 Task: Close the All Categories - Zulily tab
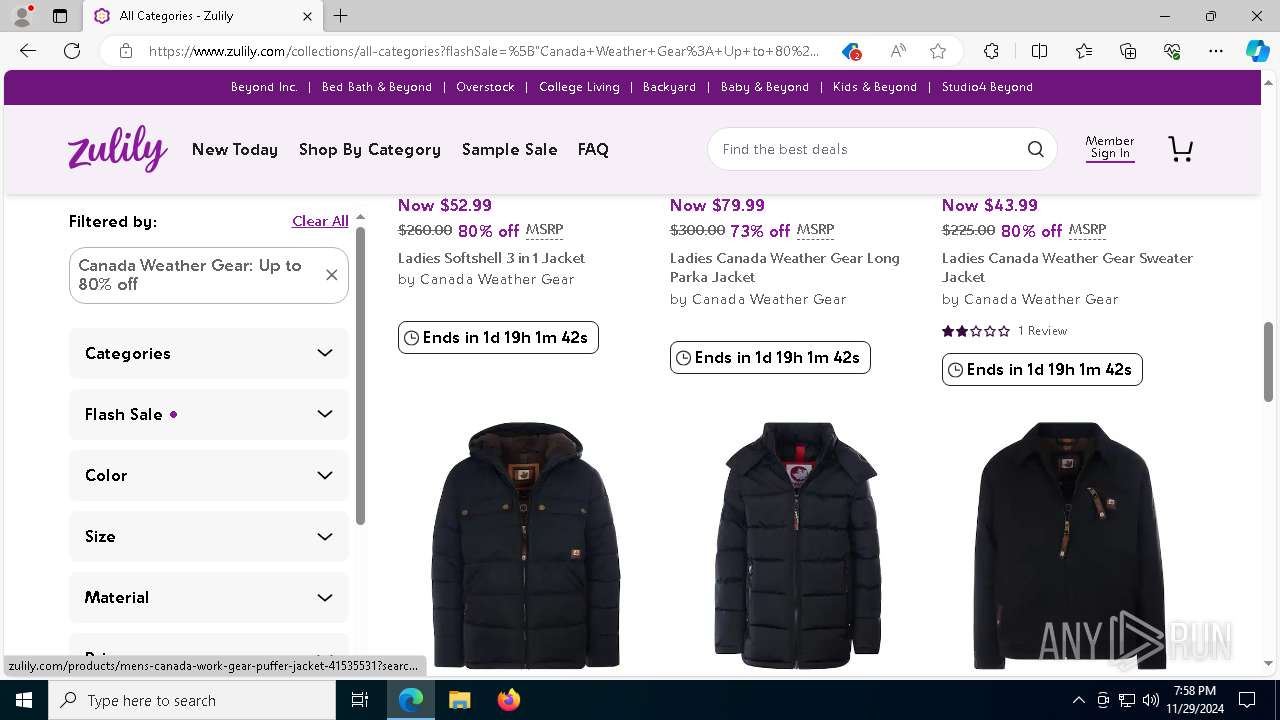tap(307, 16)
